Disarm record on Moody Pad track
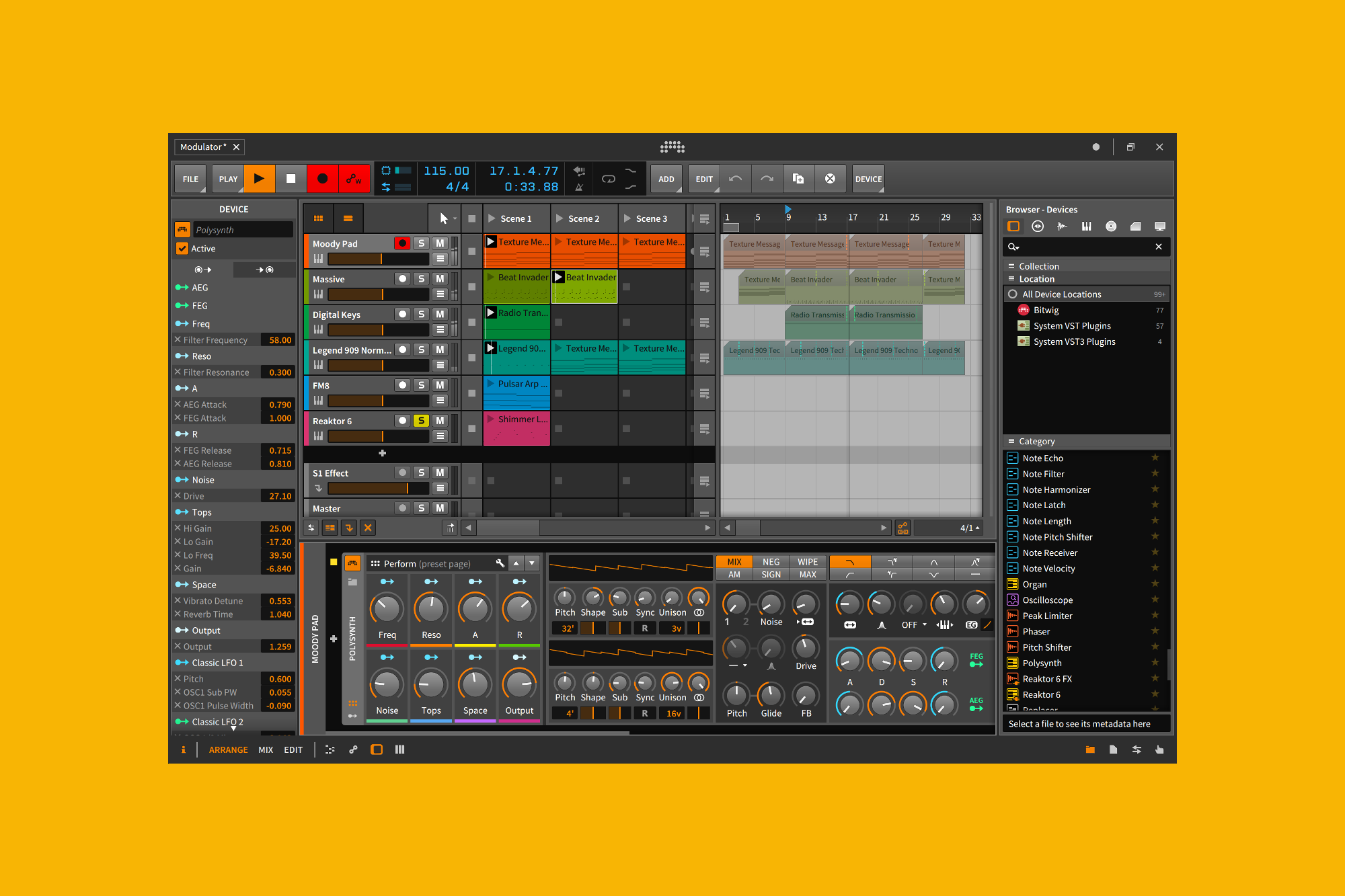 click(402, 243)
